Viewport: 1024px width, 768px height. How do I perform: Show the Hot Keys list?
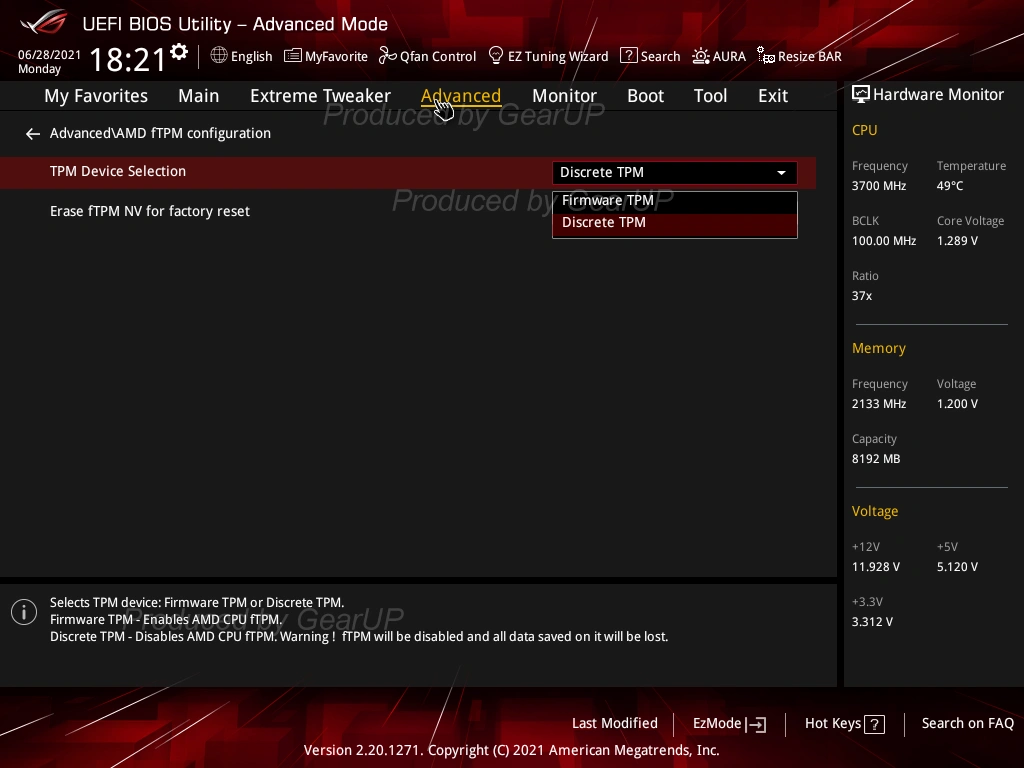click(x=833, y=723)
